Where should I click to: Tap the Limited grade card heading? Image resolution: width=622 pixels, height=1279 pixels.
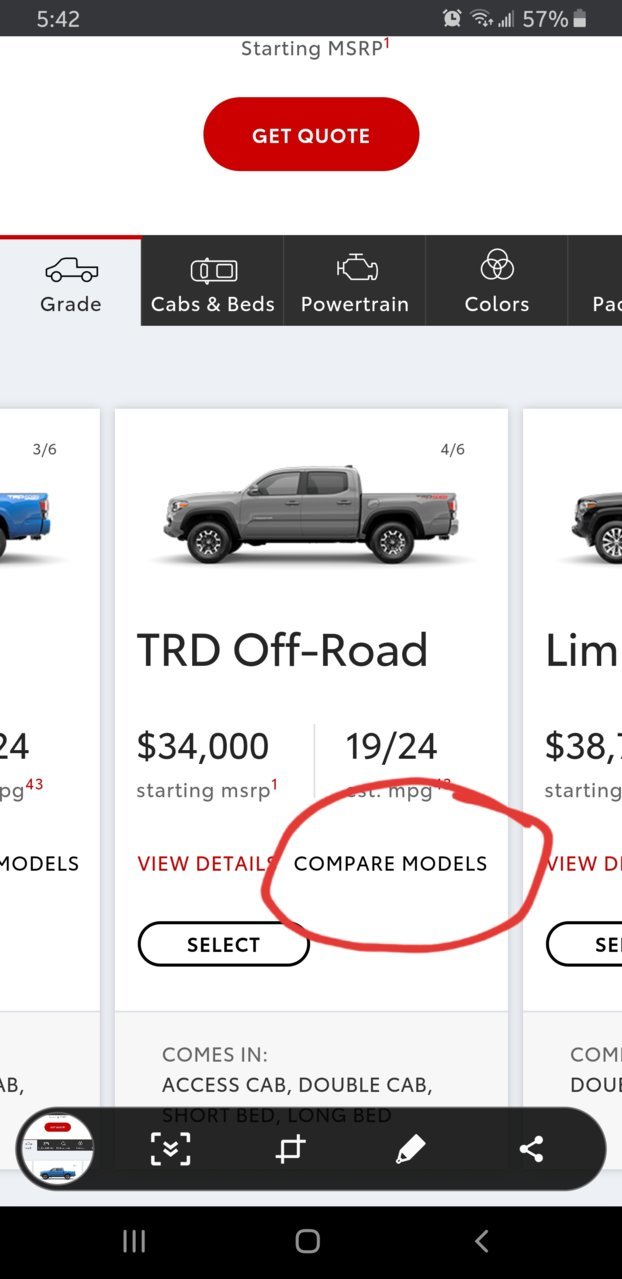[583, 651]
